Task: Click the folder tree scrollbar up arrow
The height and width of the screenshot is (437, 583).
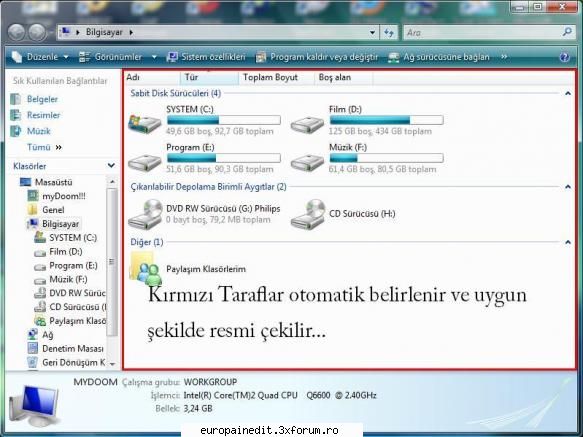Action: point(112,181)
